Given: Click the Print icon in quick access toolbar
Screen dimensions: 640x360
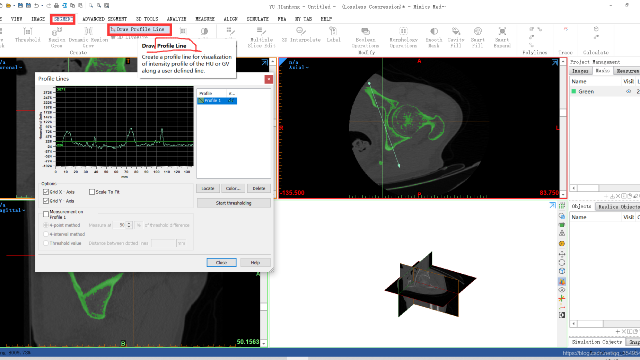Looking at the screenshot, I should click(x=56, y=6).
